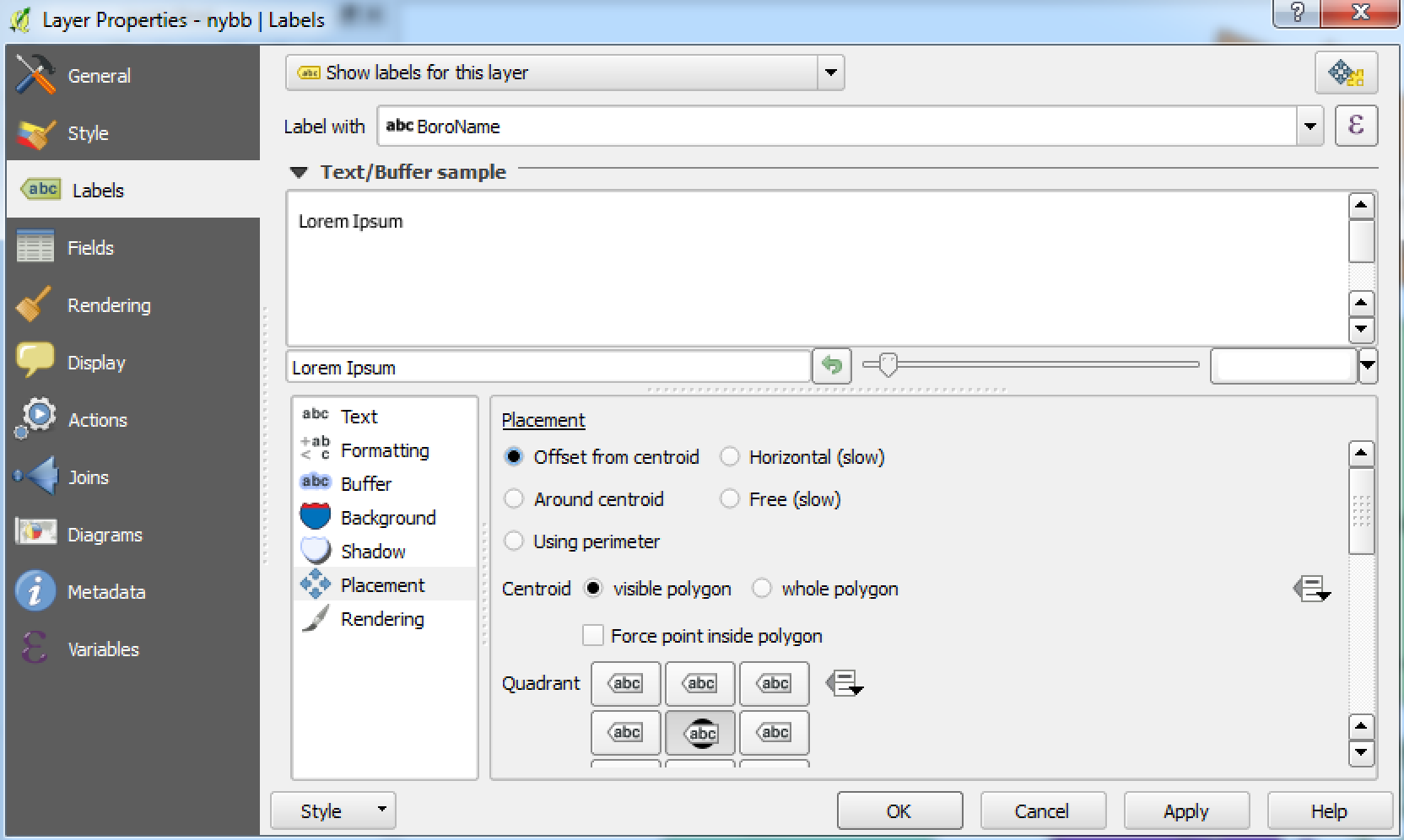The width and height of the screenshot is (1404, 840).
Task: Select the top-left quadrant label button
Action: [625, 683]
